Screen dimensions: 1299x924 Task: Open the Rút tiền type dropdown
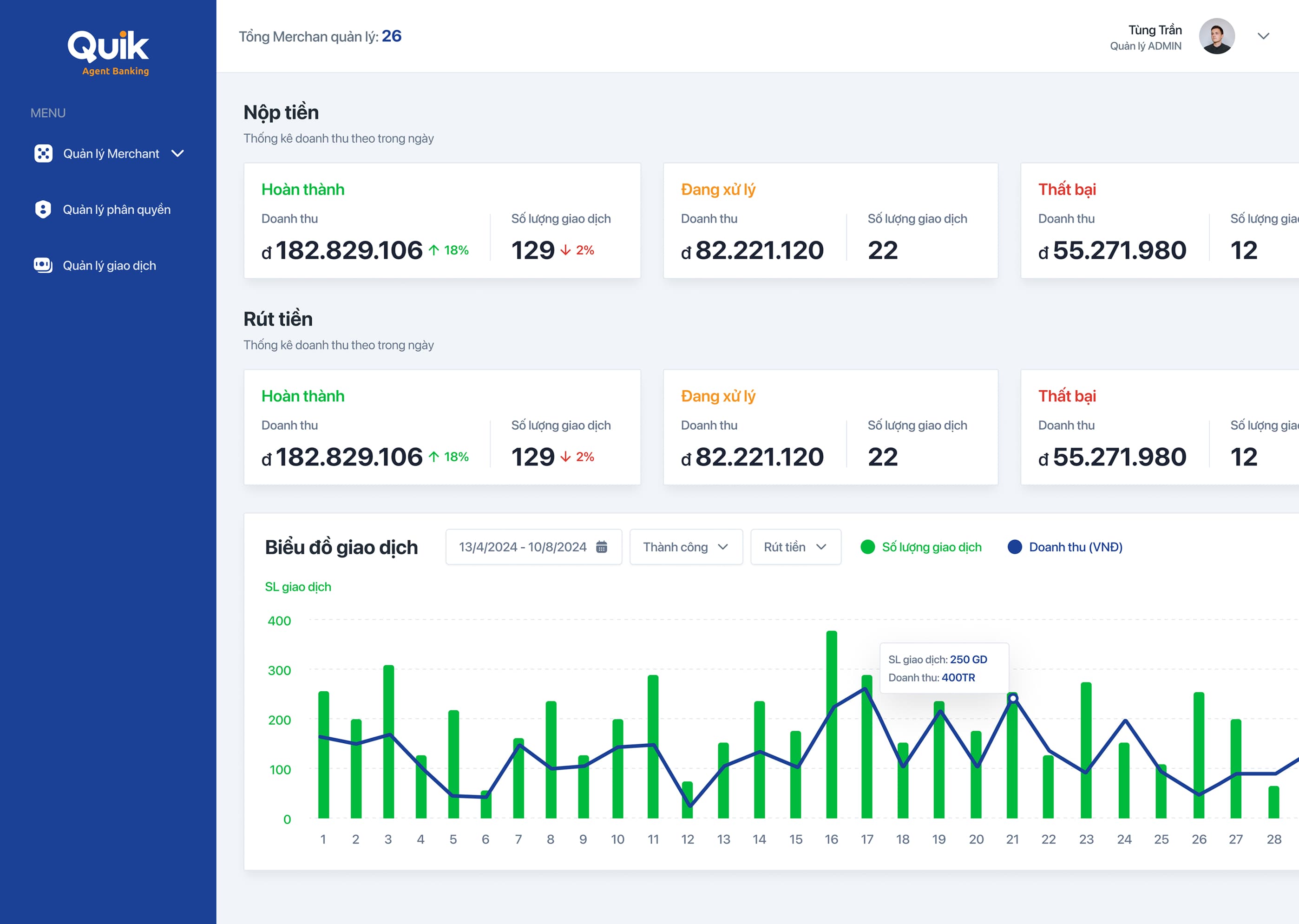coord(795,547)
